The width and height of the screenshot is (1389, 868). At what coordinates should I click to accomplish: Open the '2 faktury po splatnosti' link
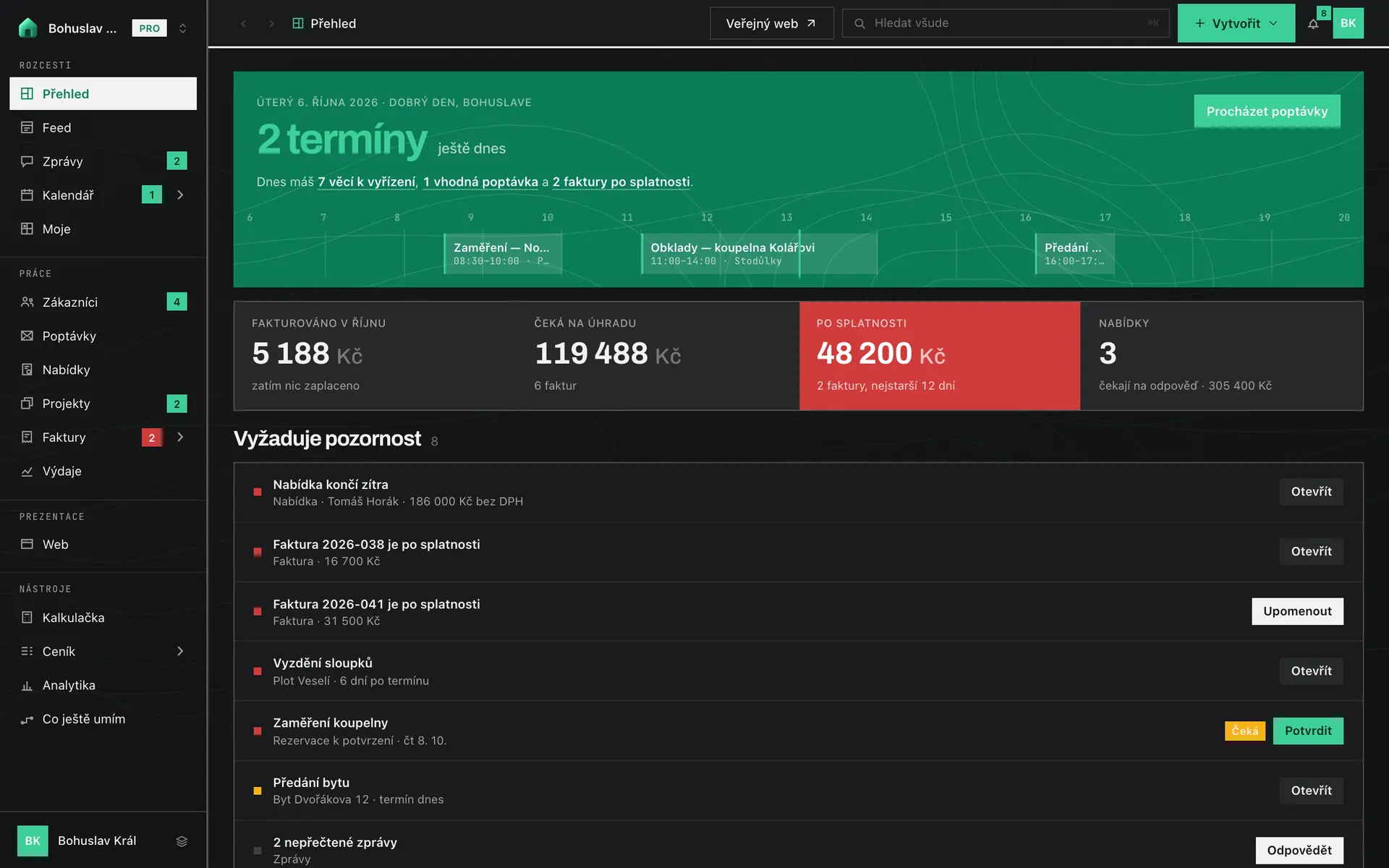(621, 182)
